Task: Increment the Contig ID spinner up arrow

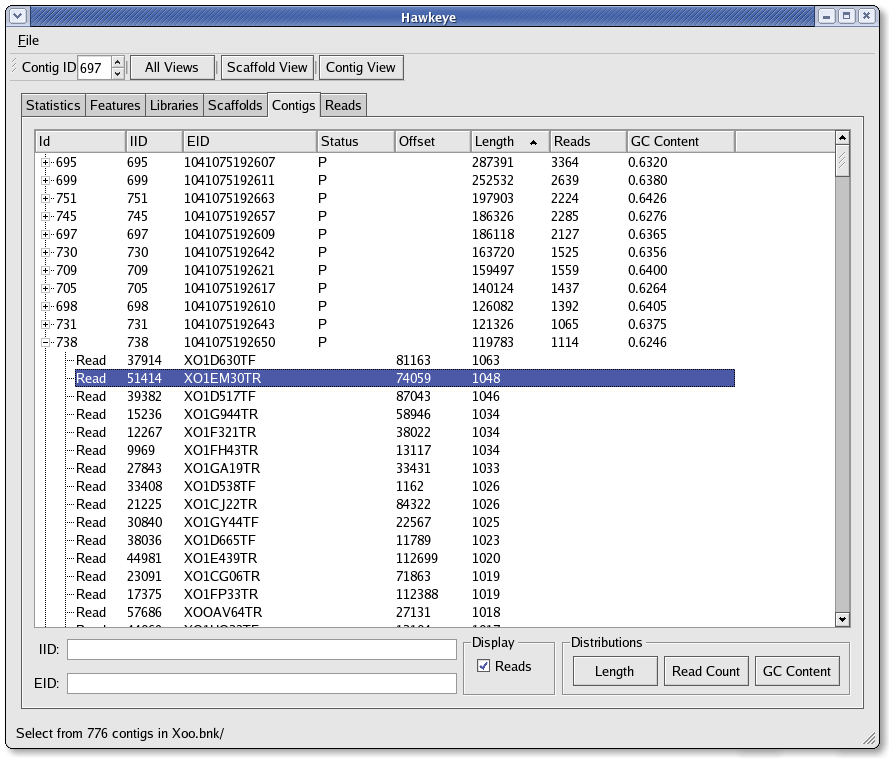Action: tap(117, 62)
